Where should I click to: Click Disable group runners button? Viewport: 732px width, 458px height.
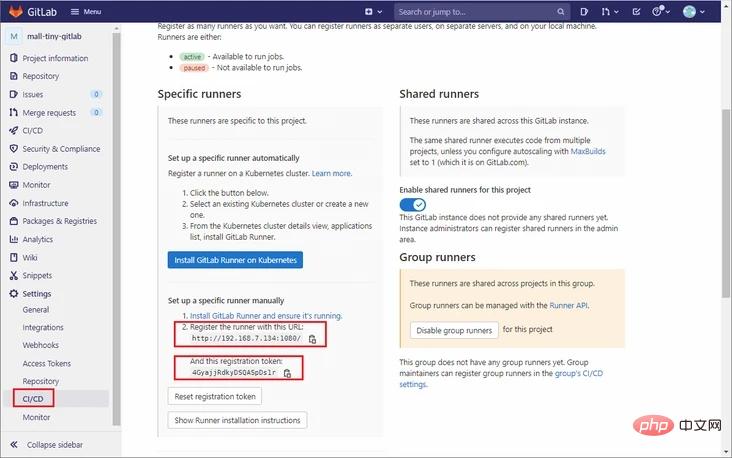point(454,330)
